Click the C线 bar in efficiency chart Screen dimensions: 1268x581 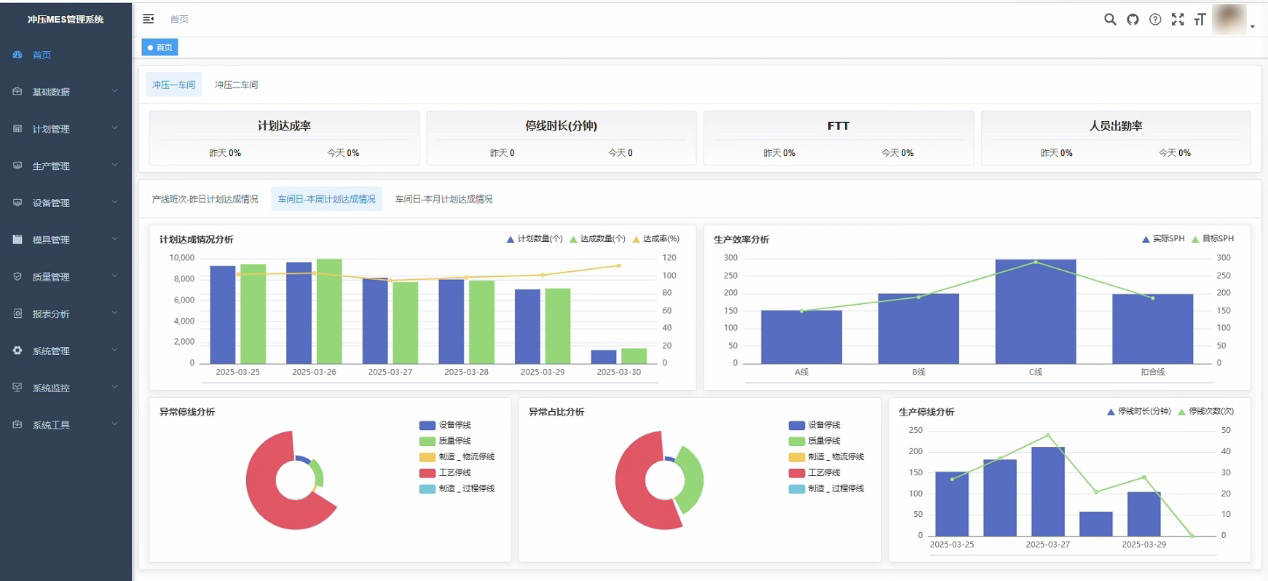click(x=1035, y=311)
